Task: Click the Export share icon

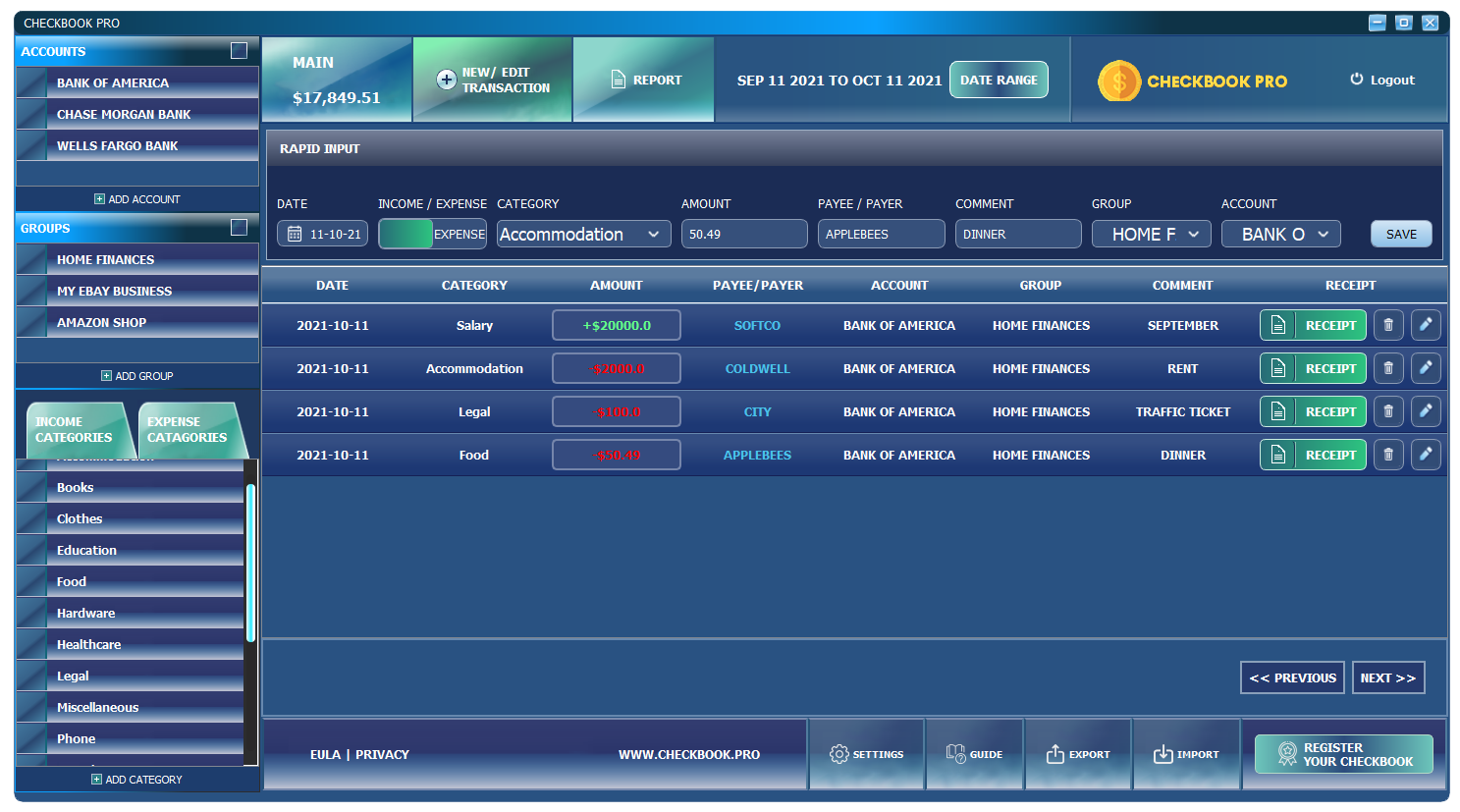Action: [x=1054, y=754]
